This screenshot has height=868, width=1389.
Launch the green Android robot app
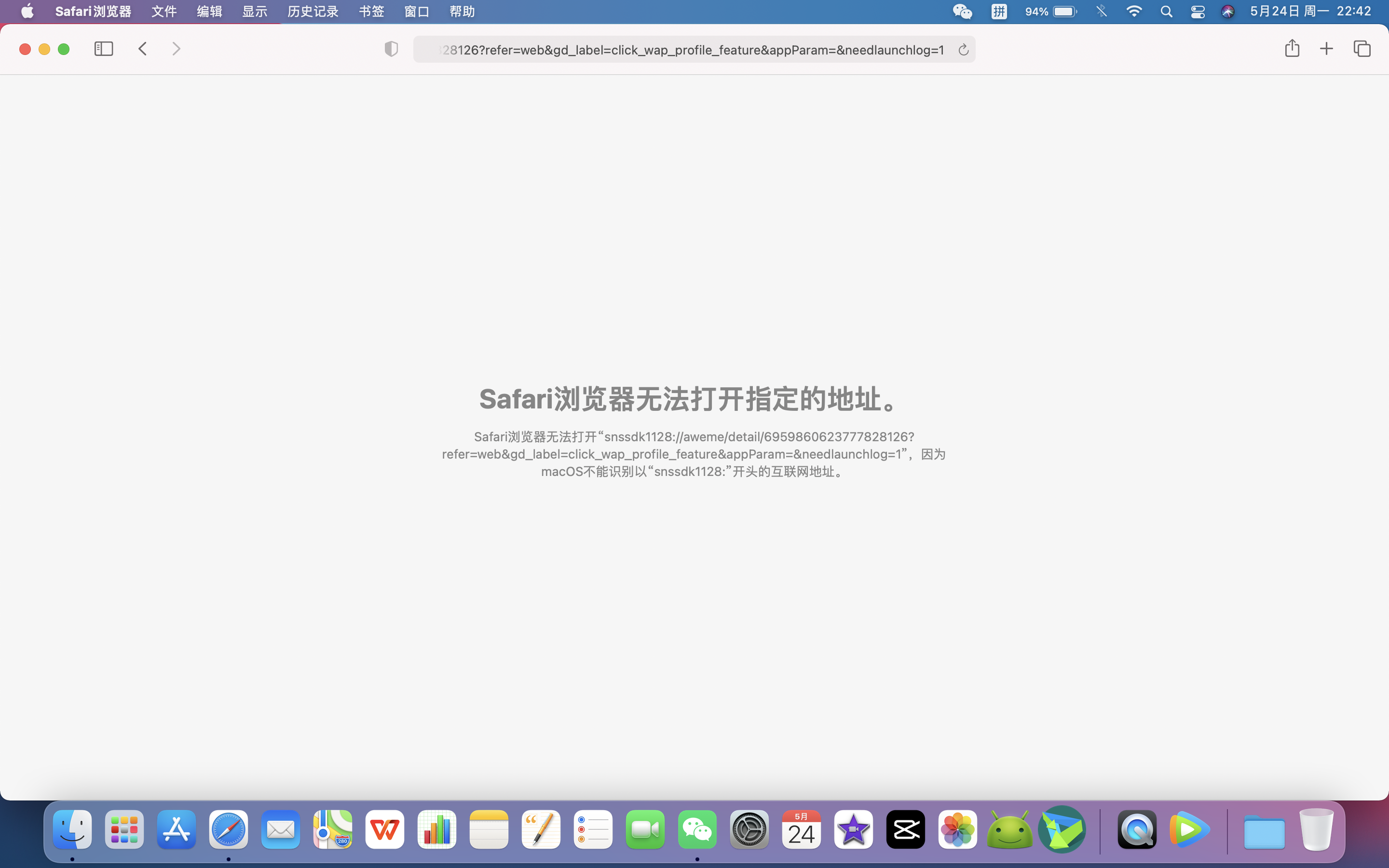(x=1010, y=829)
